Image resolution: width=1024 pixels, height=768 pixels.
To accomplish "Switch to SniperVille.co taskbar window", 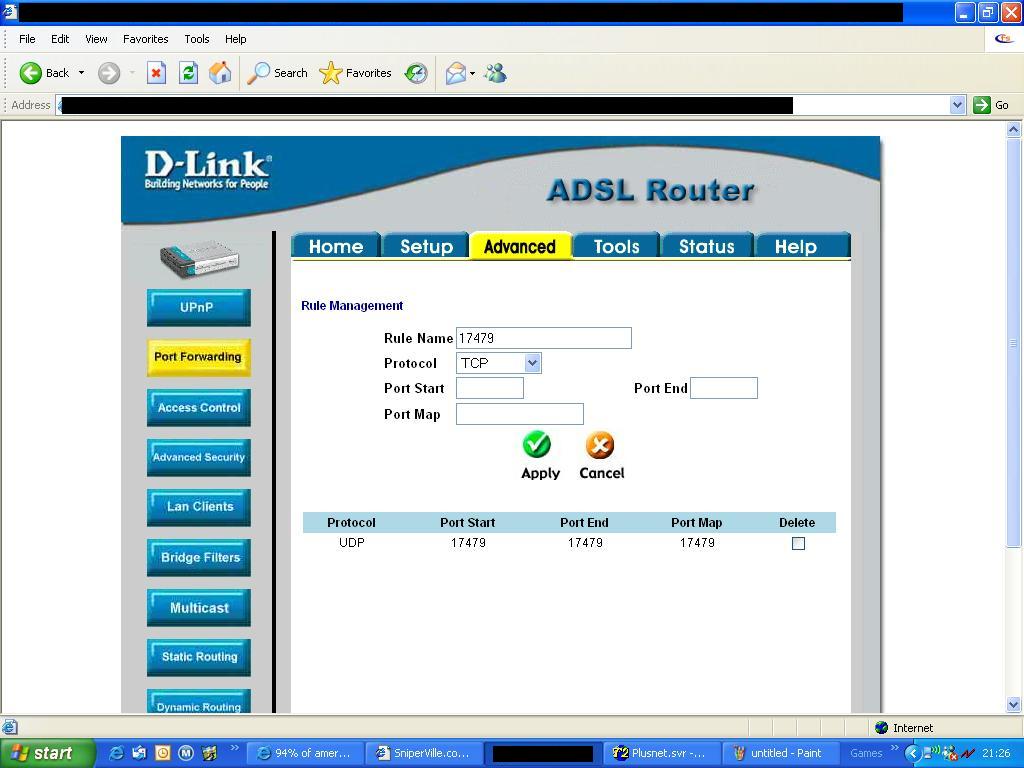I will (424, 753).
